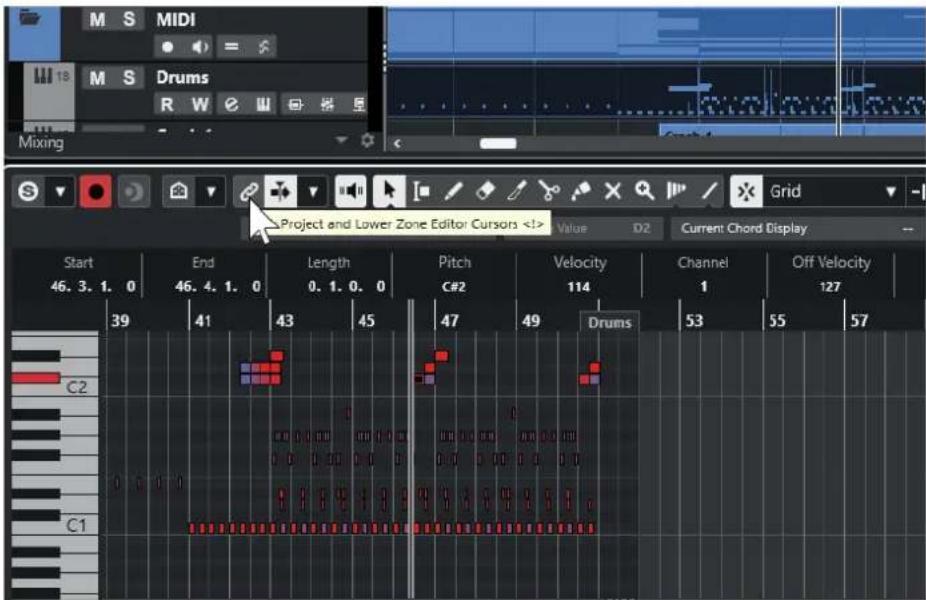Open the Grid snap type dropdown
The height and width of the screenshot is (600, 926).
[833, 191]
